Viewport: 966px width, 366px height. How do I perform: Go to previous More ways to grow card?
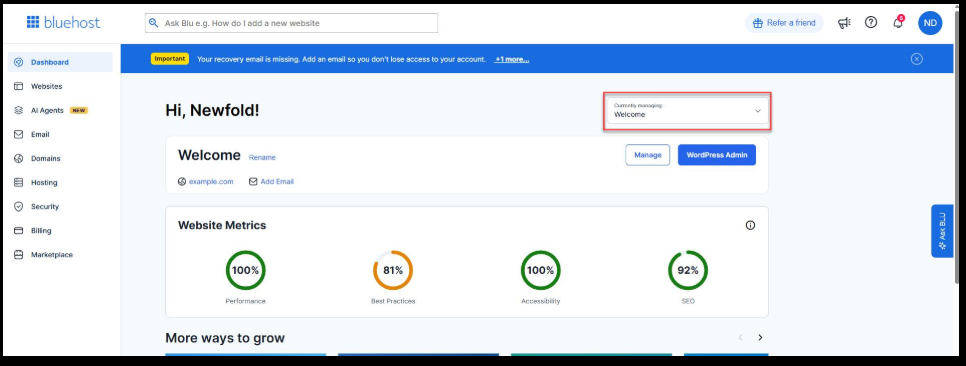pyautogui.click(x=741, y=338)
